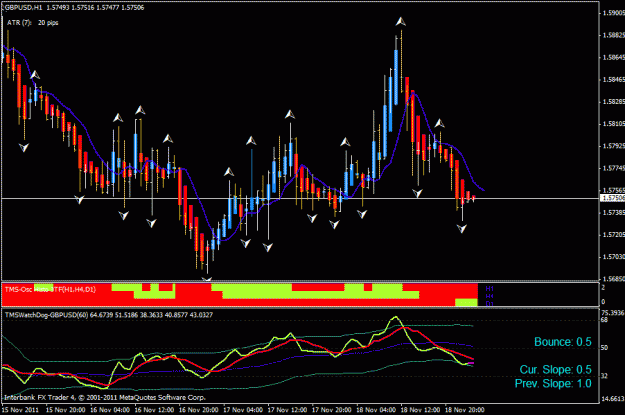
Task: Click the 18 Nov 04:00 time axis label
Action: click(376, 410)
